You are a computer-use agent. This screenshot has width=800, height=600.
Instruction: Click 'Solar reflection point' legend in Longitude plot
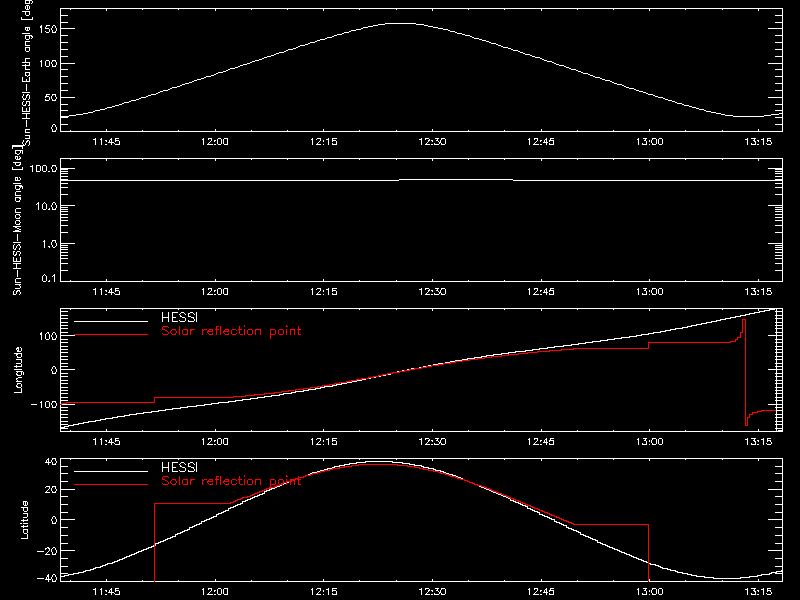(231, 331)
